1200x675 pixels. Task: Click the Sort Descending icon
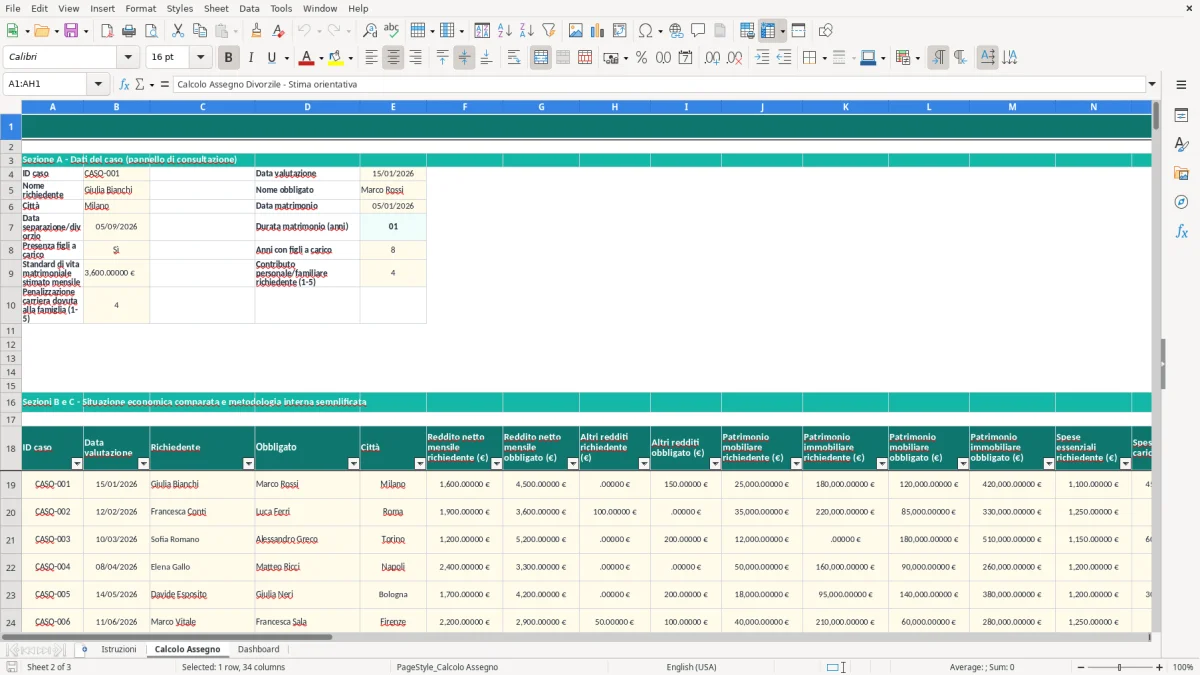coord(526,31)
